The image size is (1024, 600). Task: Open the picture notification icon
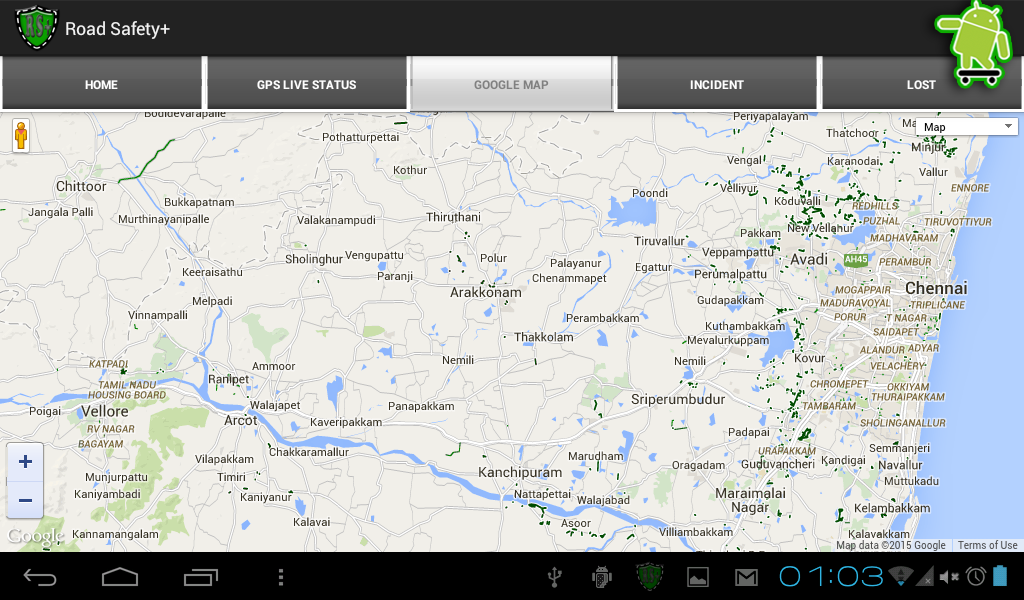click(x=697, y=577)
